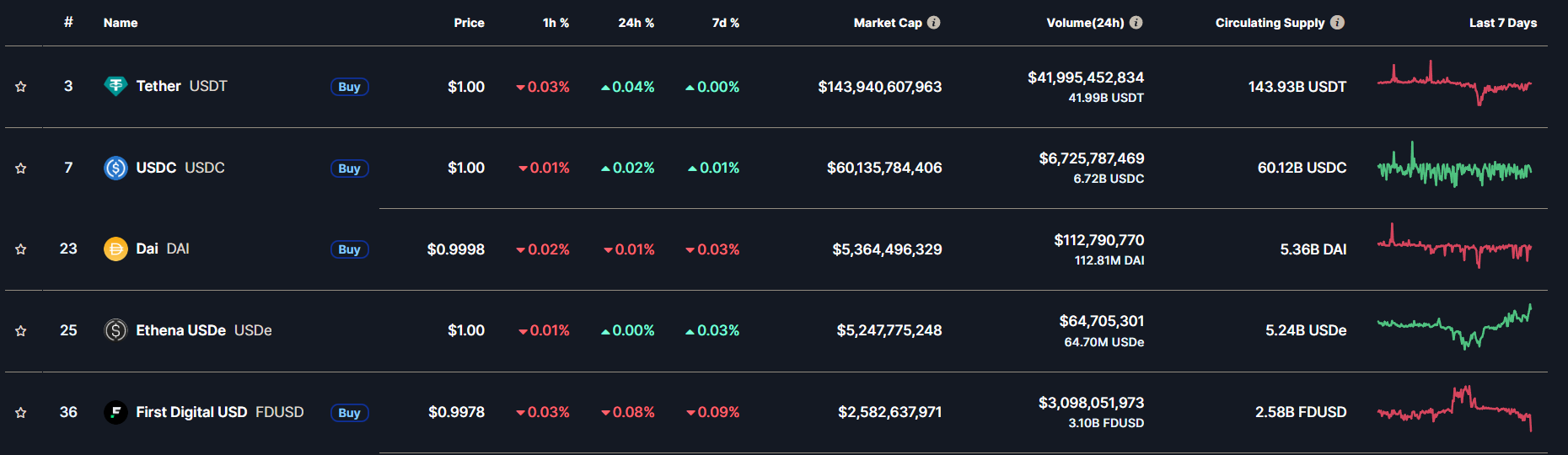
Task: Open the Circulating Supply info icon
Action: [x=1338, y=23]
